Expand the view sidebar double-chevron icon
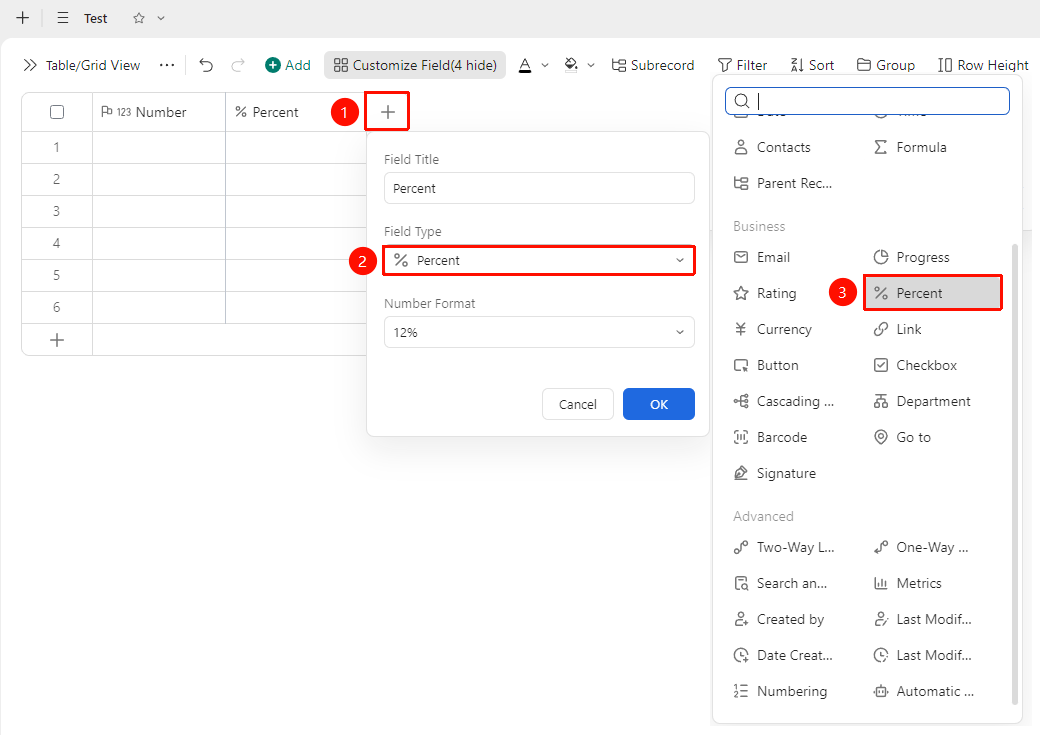Viewport: 1040px width, 735px height. (30, 65)
